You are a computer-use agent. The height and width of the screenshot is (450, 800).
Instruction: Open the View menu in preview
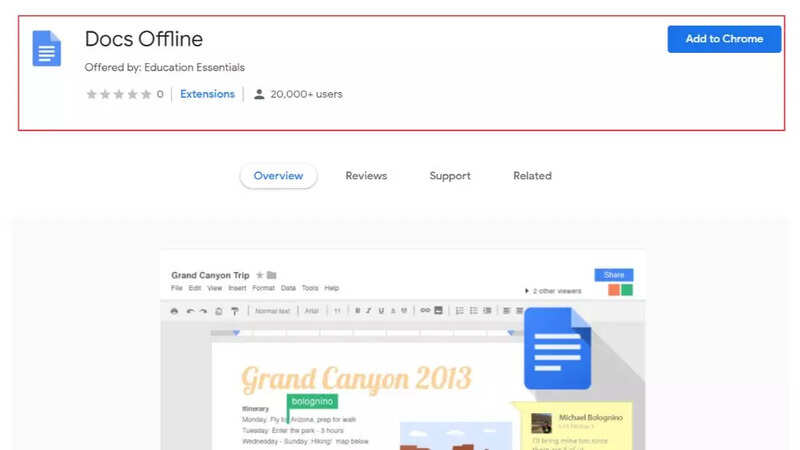click(x=214, y=288)
